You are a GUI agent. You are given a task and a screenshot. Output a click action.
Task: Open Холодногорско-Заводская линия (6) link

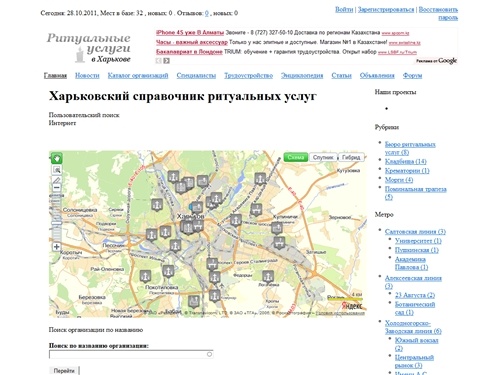click(x=413, y=327)
